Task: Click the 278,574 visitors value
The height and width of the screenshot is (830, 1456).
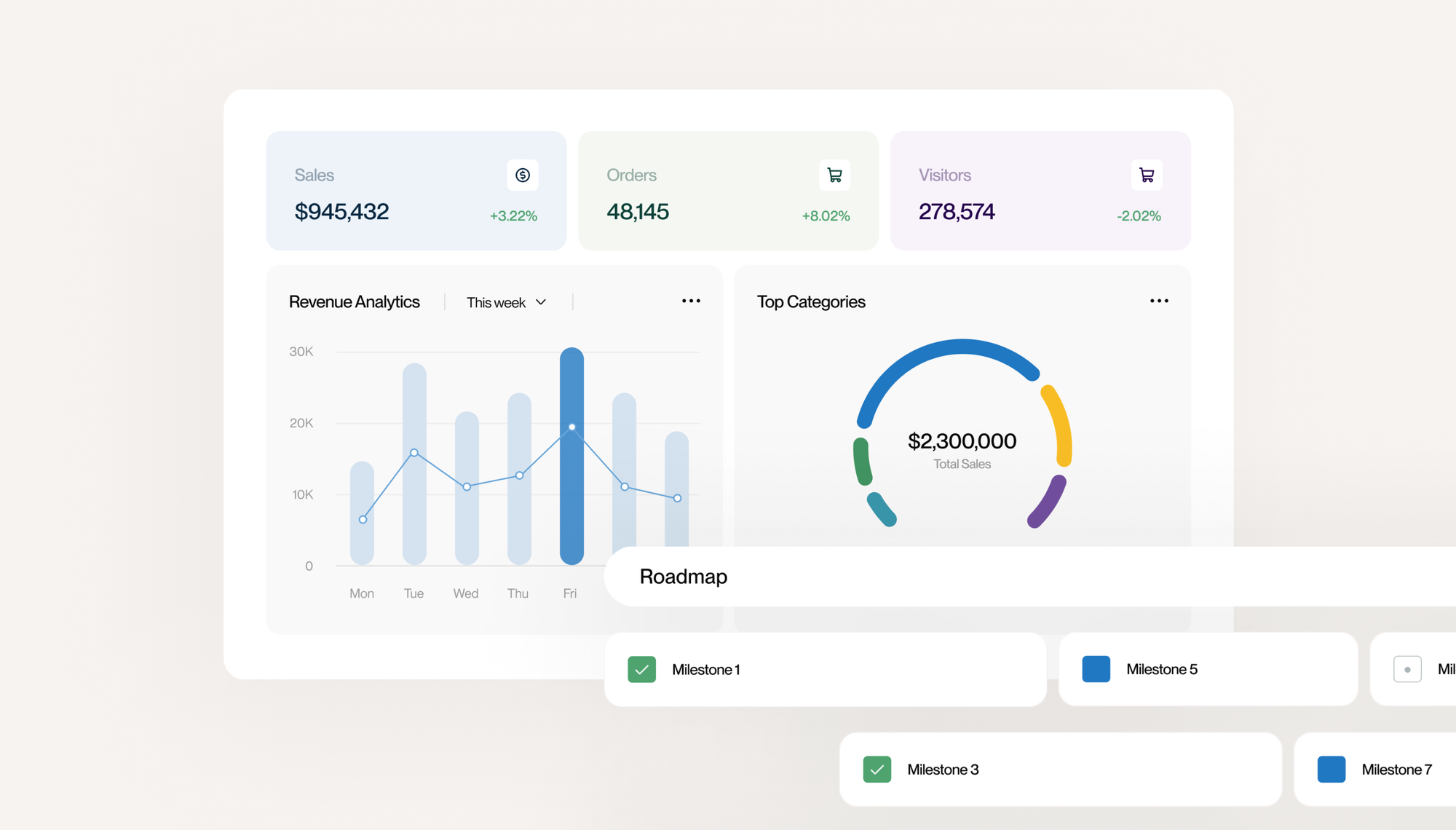Action: point(957,212)
